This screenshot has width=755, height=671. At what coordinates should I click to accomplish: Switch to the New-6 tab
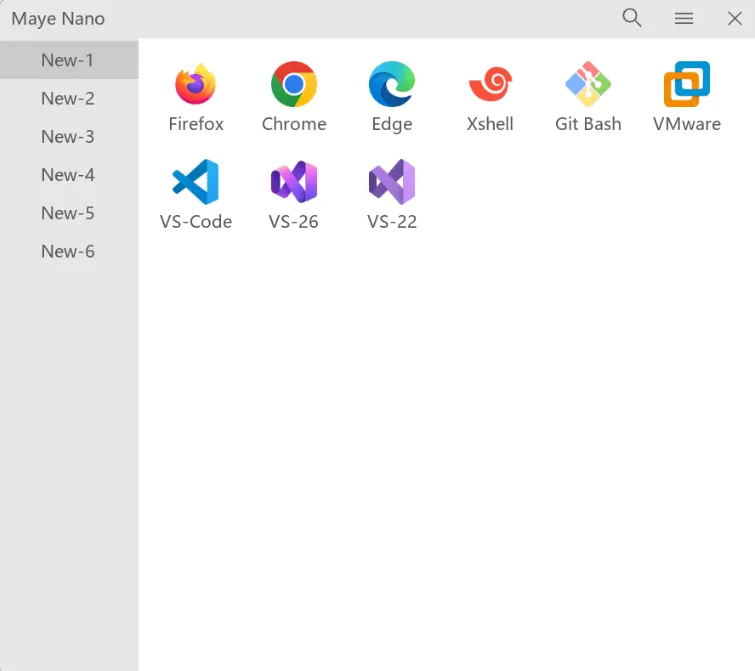[68, 251]
